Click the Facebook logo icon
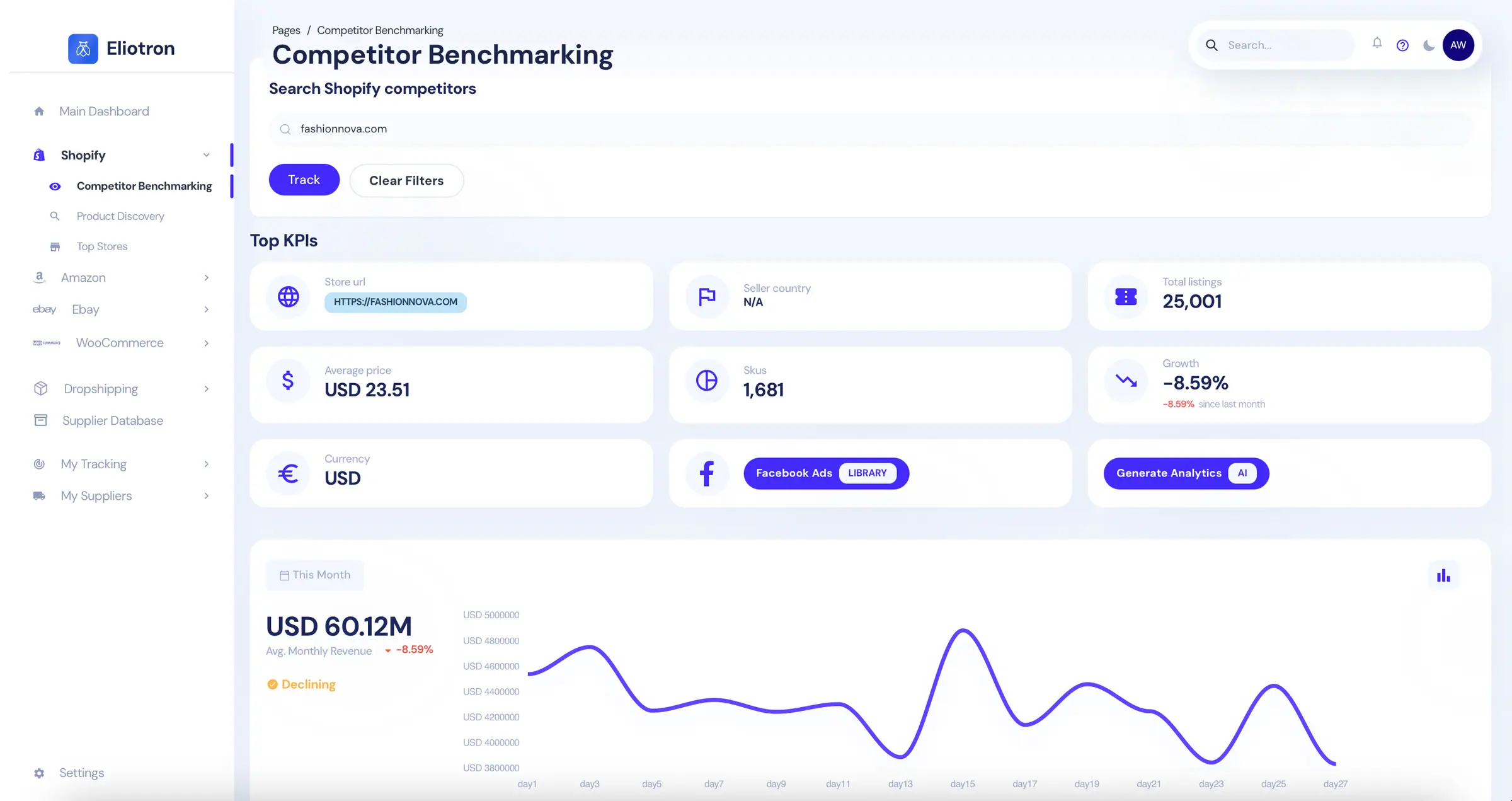The height and width of the screenshot is (801, 1512). tap(707, 473)
